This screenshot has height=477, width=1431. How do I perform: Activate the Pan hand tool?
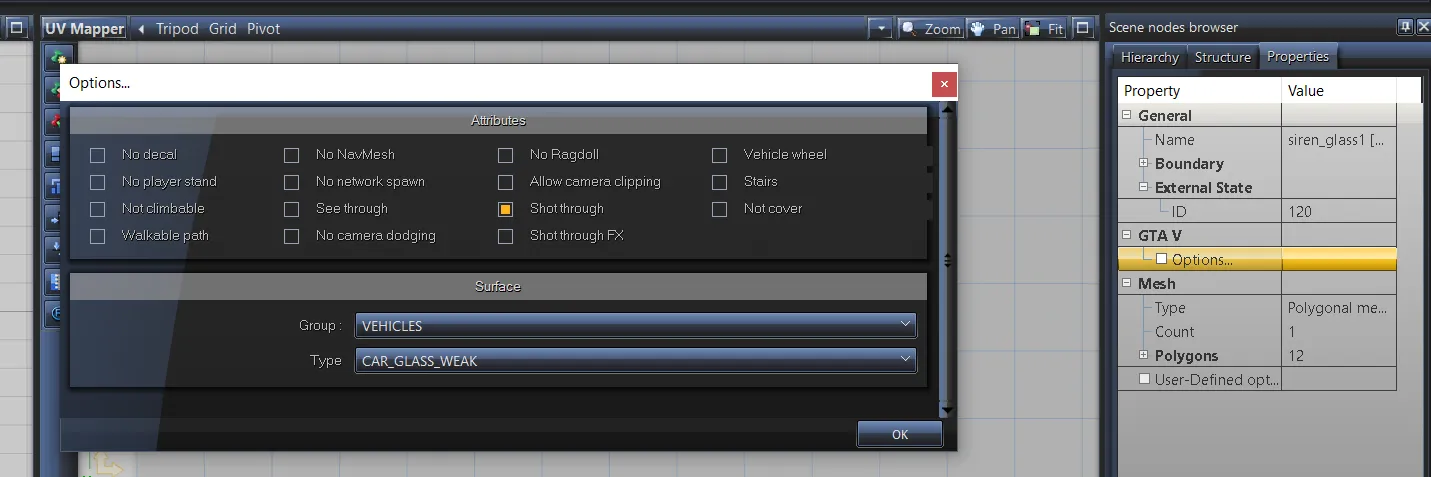tap(992, 29)
